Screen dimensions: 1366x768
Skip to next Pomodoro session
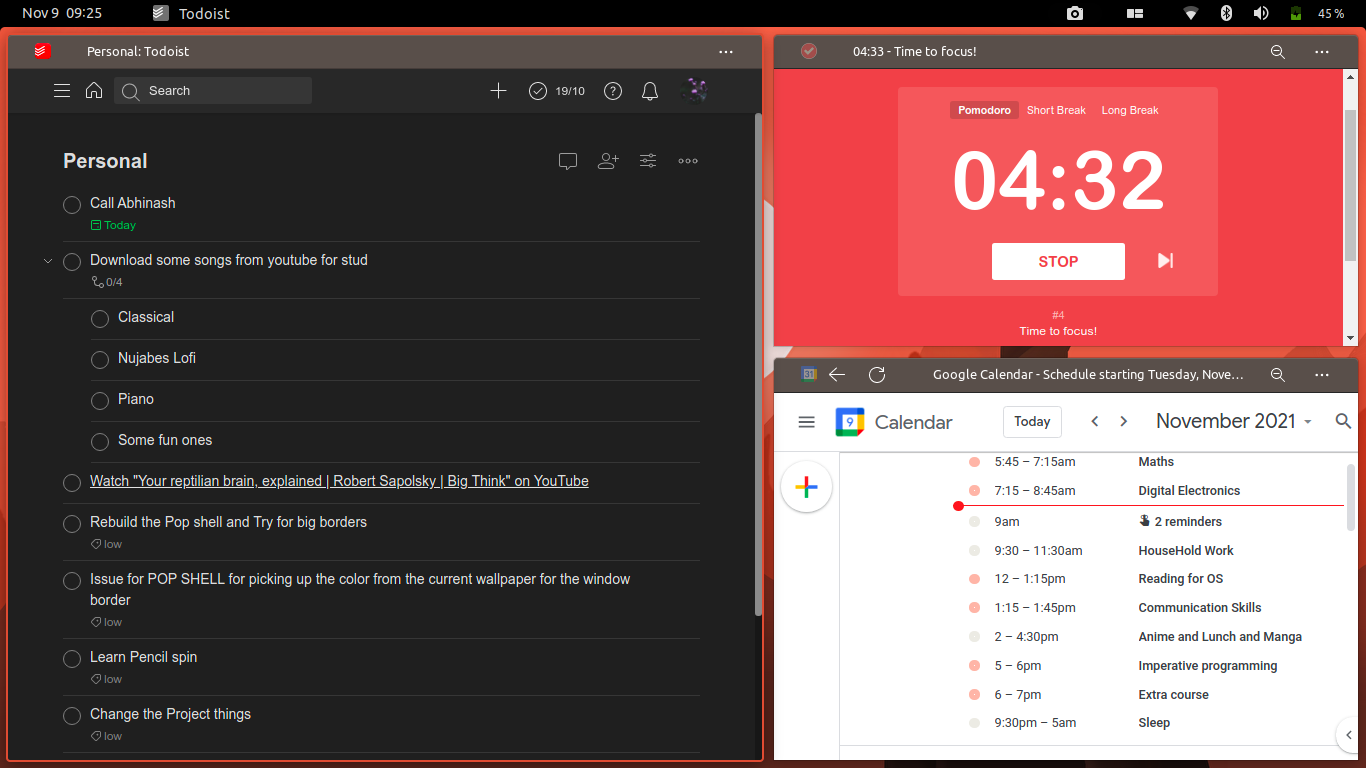[1163, 261]
